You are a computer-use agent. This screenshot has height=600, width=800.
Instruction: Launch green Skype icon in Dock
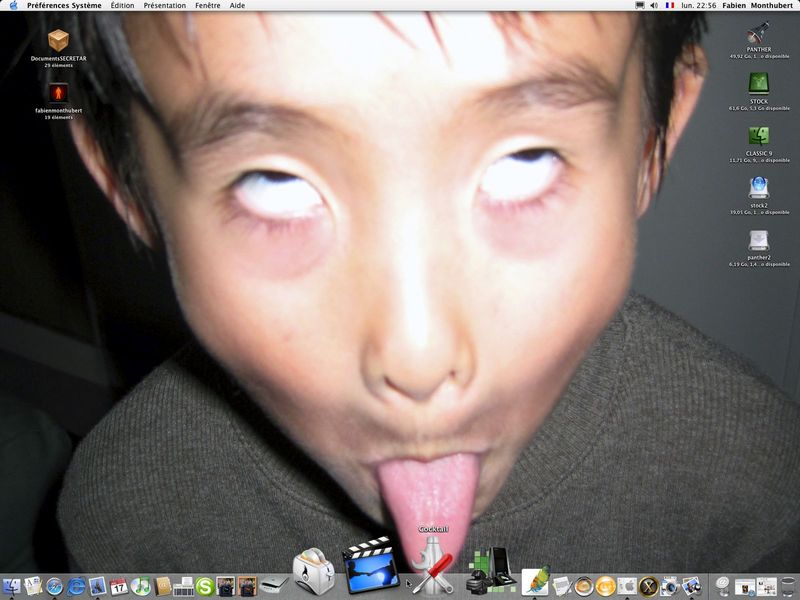pyautogui.click(x=205, y=586)
